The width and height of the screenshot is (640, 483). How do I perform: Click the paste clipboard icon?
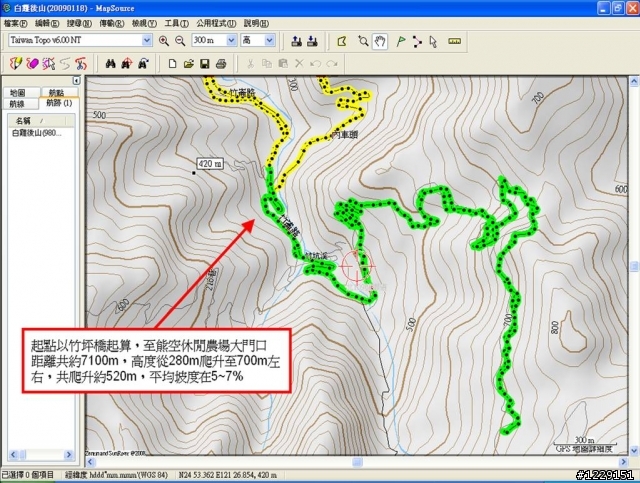tap(283, 64)
